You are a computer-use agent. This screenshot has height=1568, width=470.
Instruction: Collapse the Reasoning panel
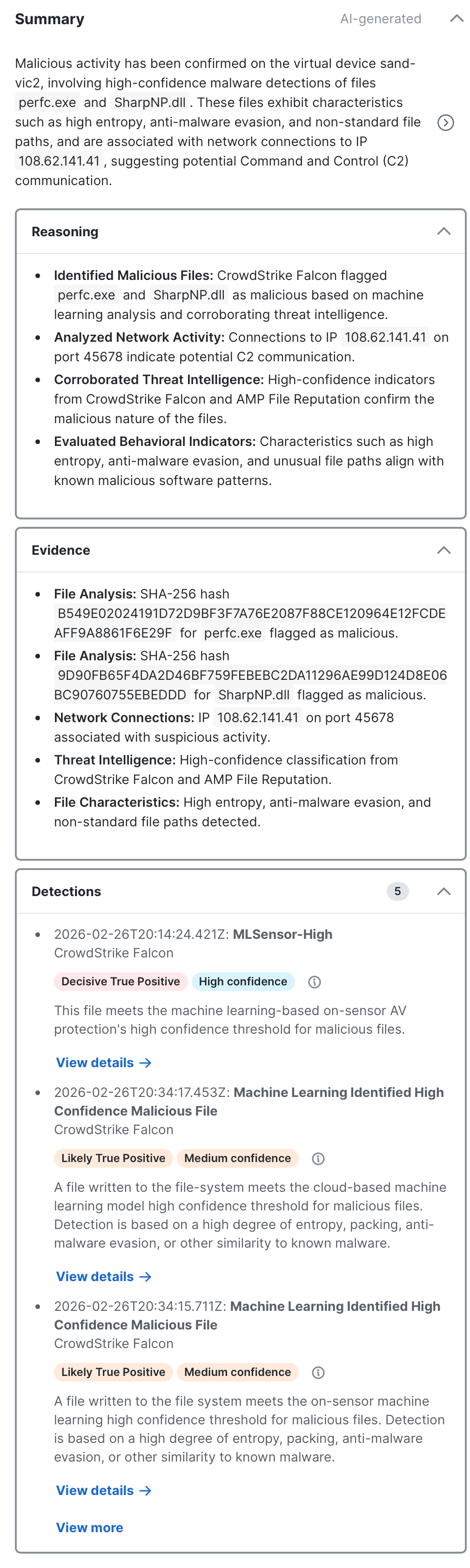click(444, 231)
